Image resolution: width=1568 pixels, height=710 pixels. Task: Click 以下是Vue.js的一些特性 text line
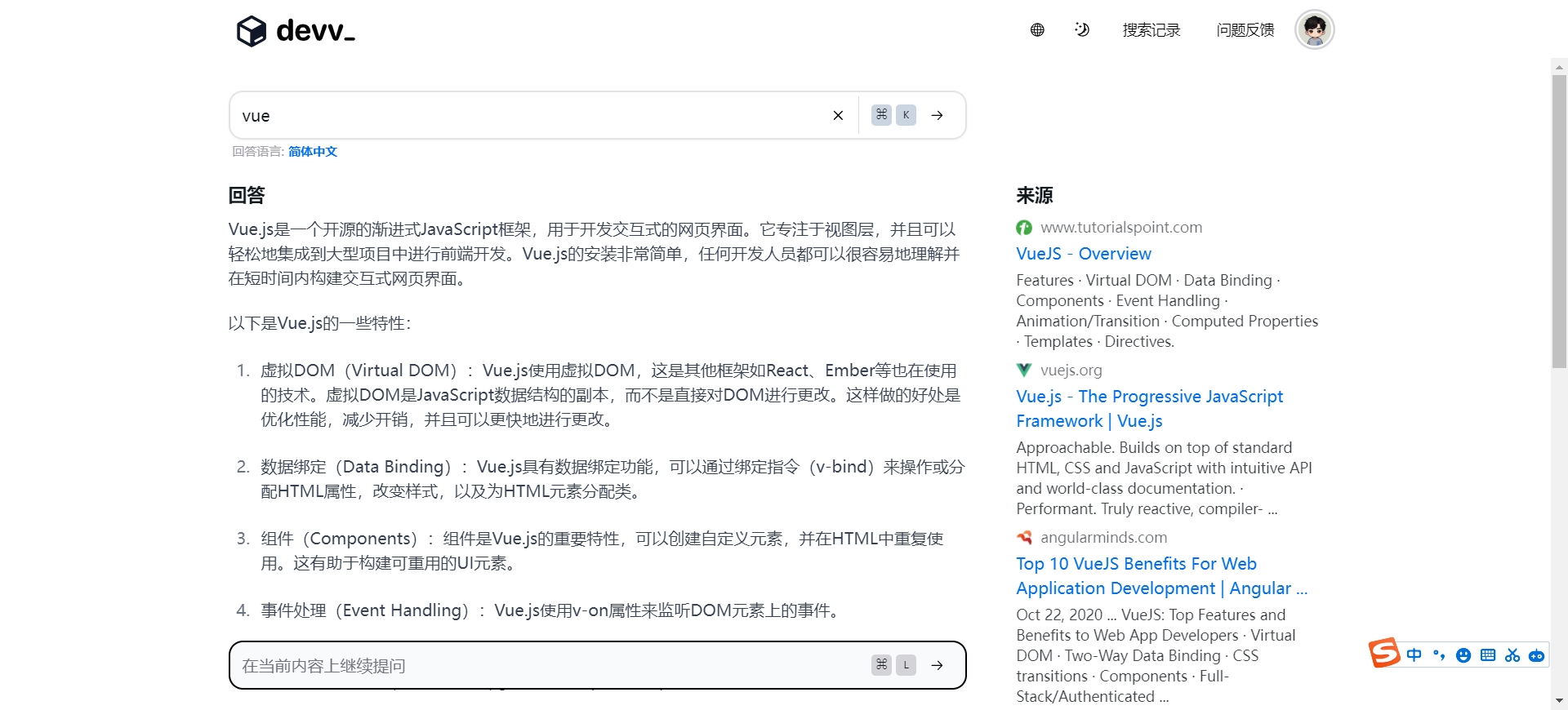tap(319, 324)
